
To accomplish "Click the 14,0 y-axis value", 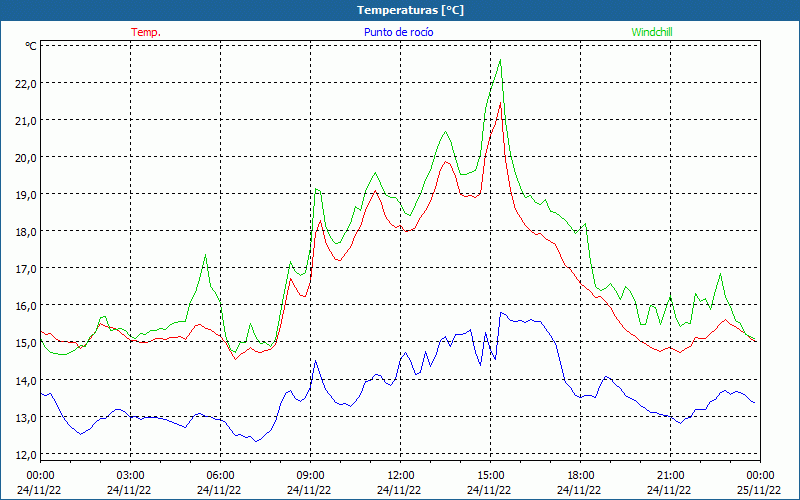I will pyautogui.click(x=27, y=380).
